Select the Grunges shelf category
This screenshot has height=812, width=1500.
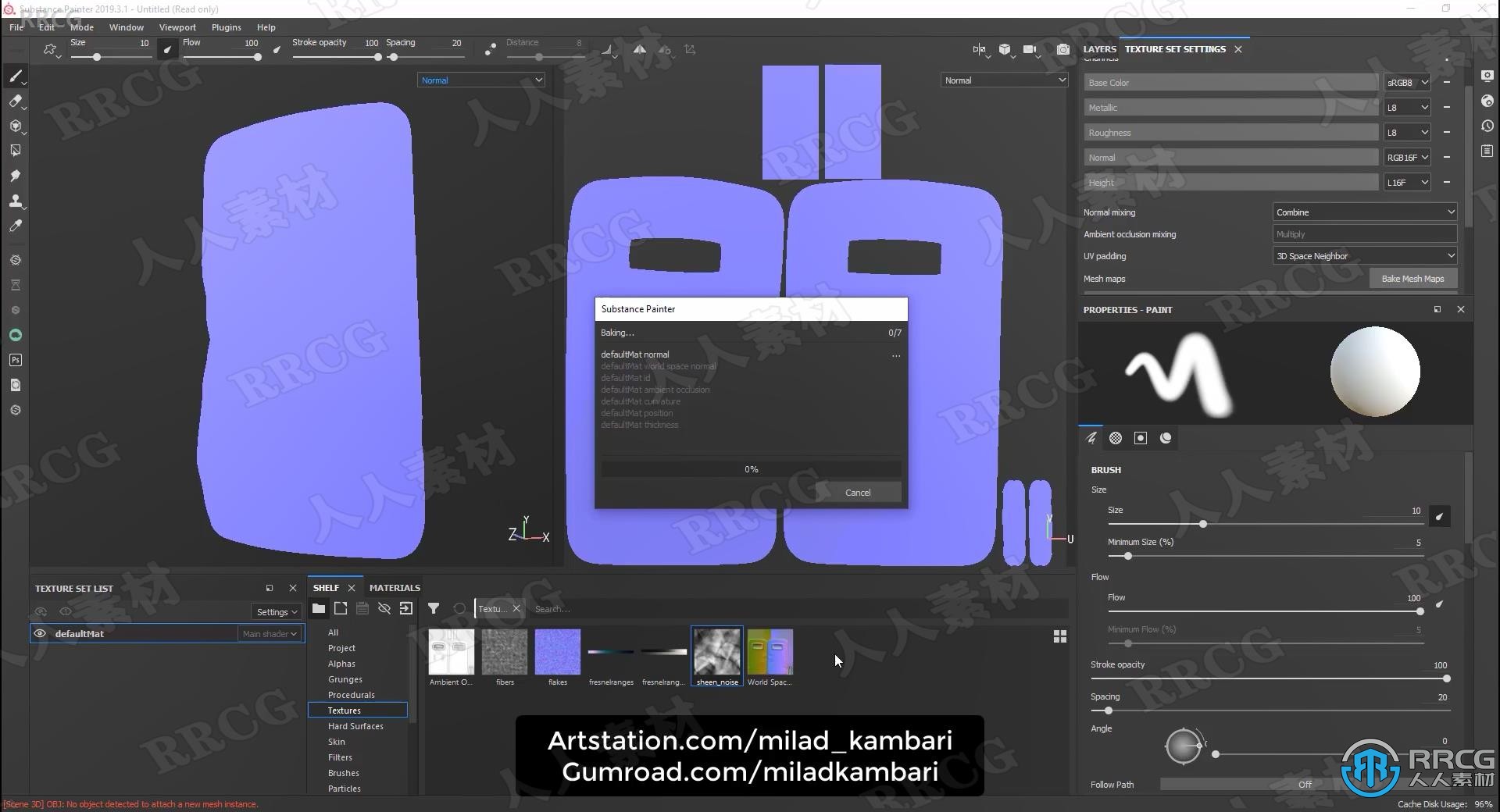click(x=345, y=678)
